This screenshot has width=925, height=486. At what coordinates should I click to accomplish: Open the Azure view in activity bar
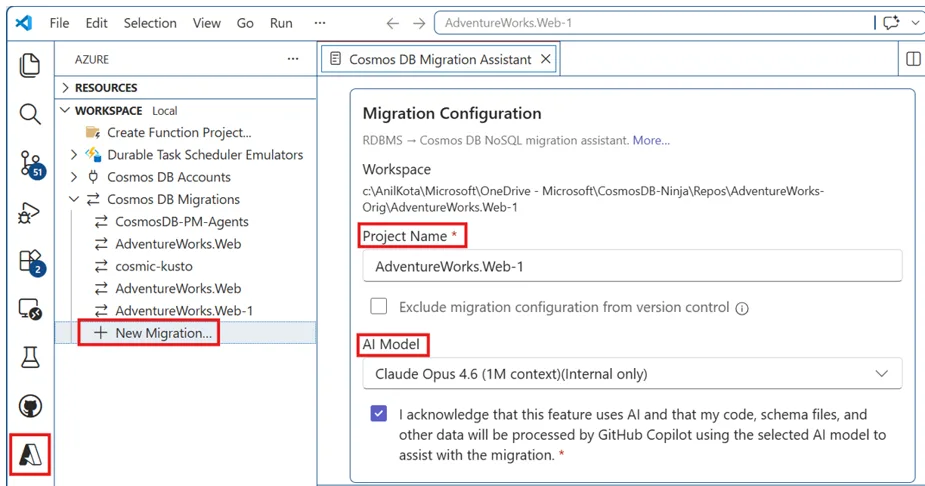point(30,455)
